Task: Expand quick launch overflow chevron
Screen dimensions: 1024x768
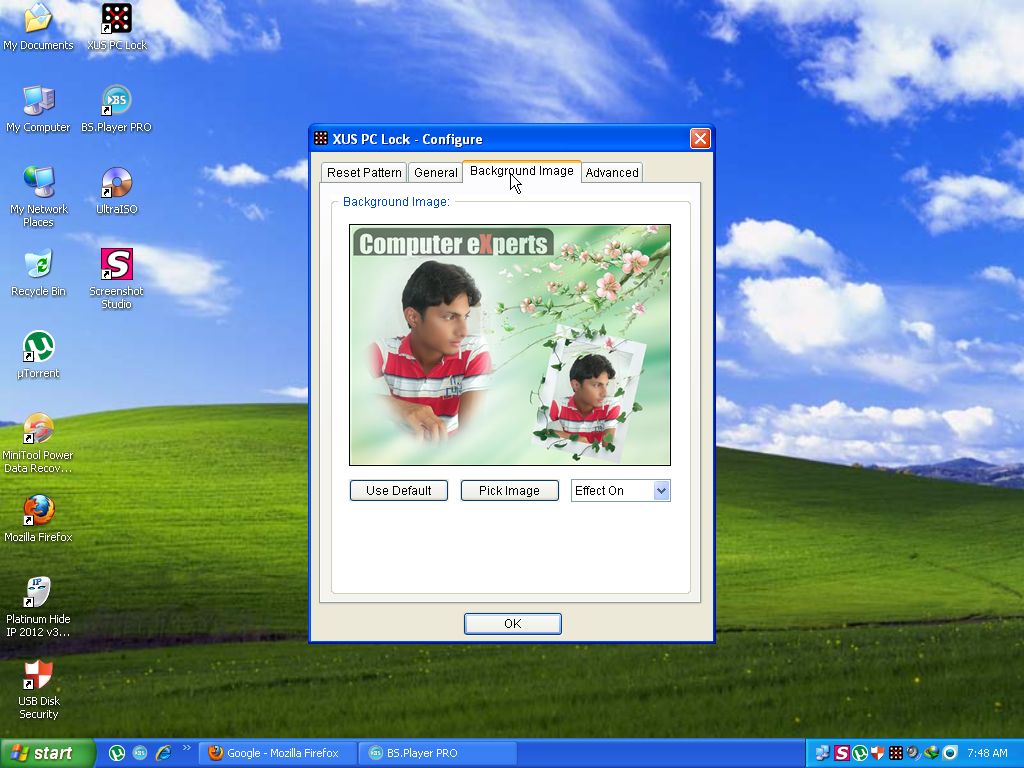Action: pos(187,748)
